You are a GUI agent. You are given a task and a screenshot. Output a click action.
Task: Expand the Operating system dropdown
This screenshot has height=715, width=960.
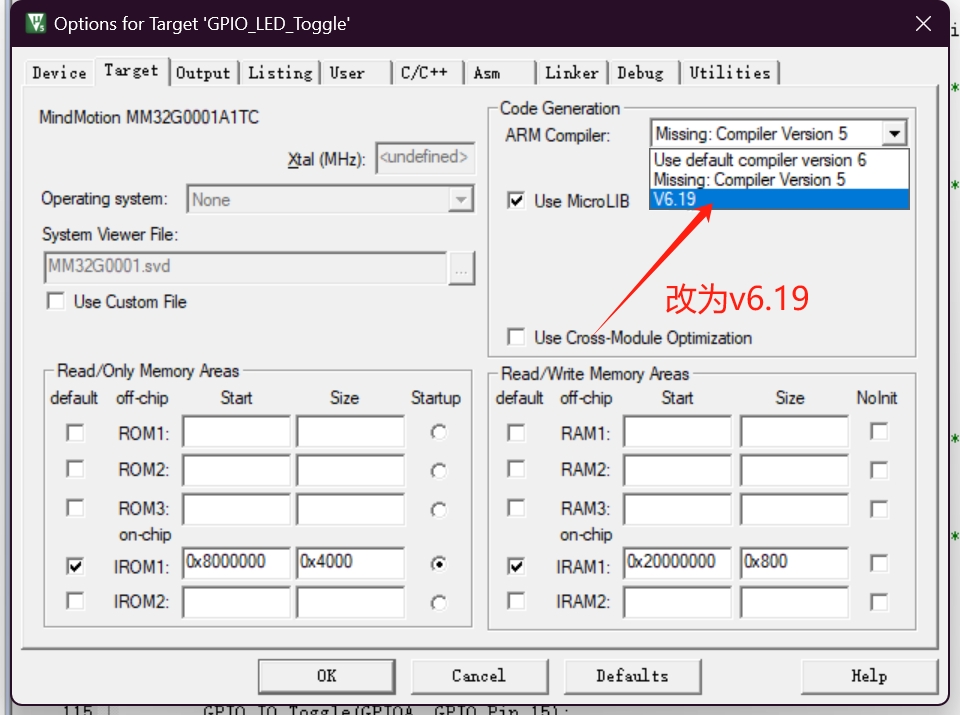point(460,200)
